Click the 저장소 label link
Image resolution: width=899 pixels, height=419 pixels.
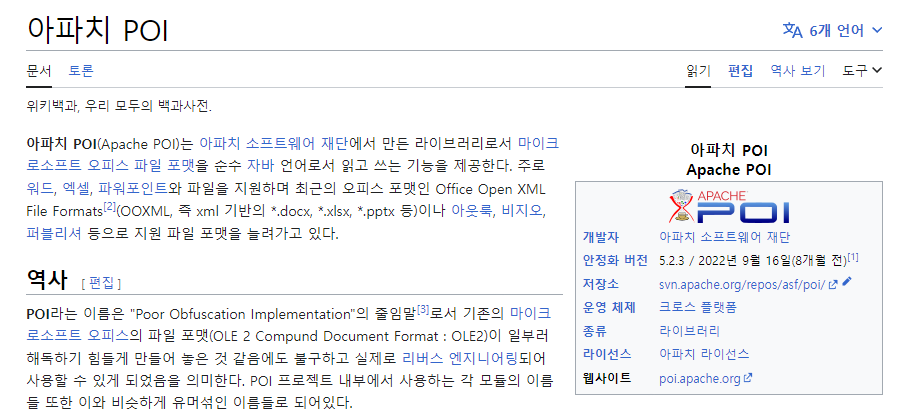(x=601, y=284)
